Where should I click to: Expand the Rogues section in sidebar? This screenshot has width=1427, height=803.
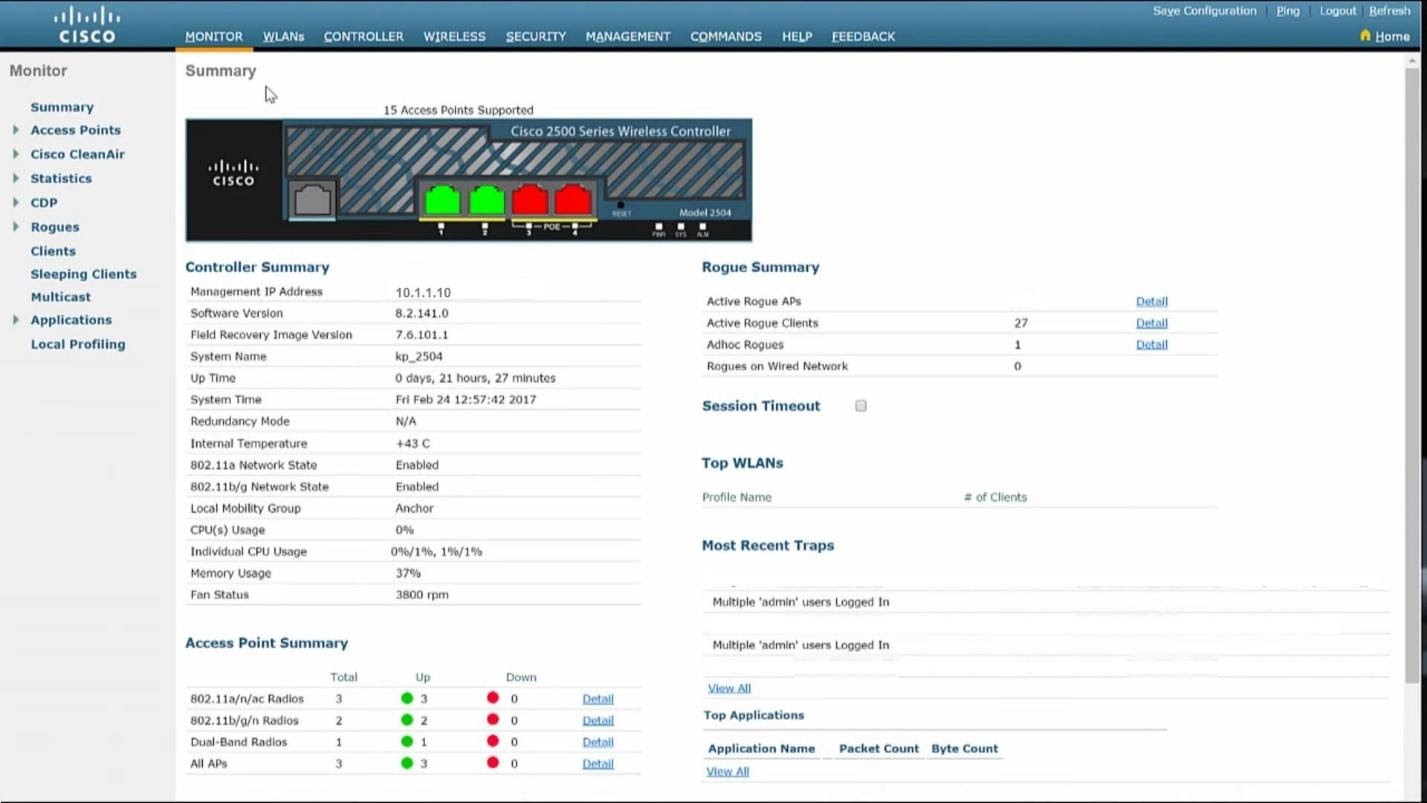15,227
